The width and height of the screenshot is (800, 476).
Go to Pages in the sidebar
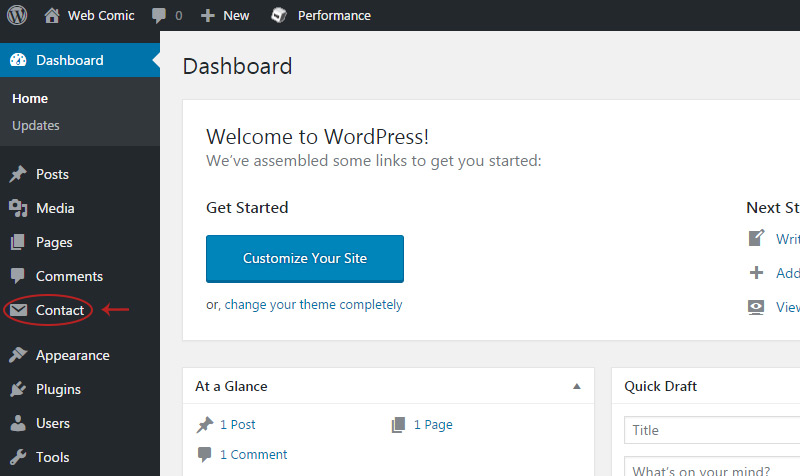pyautogui.click(x=54, y=242)
